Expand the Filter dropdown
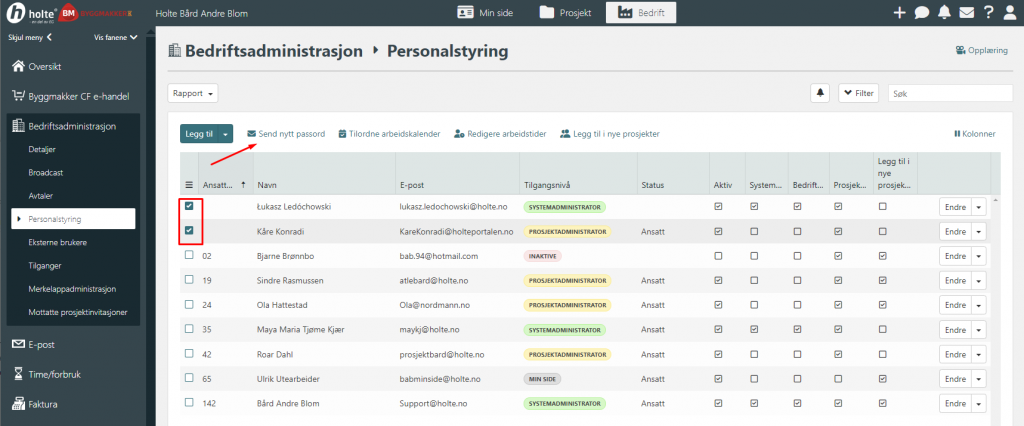The width and height of the screenshot is (1024, 426). click(x=858, y=93)
